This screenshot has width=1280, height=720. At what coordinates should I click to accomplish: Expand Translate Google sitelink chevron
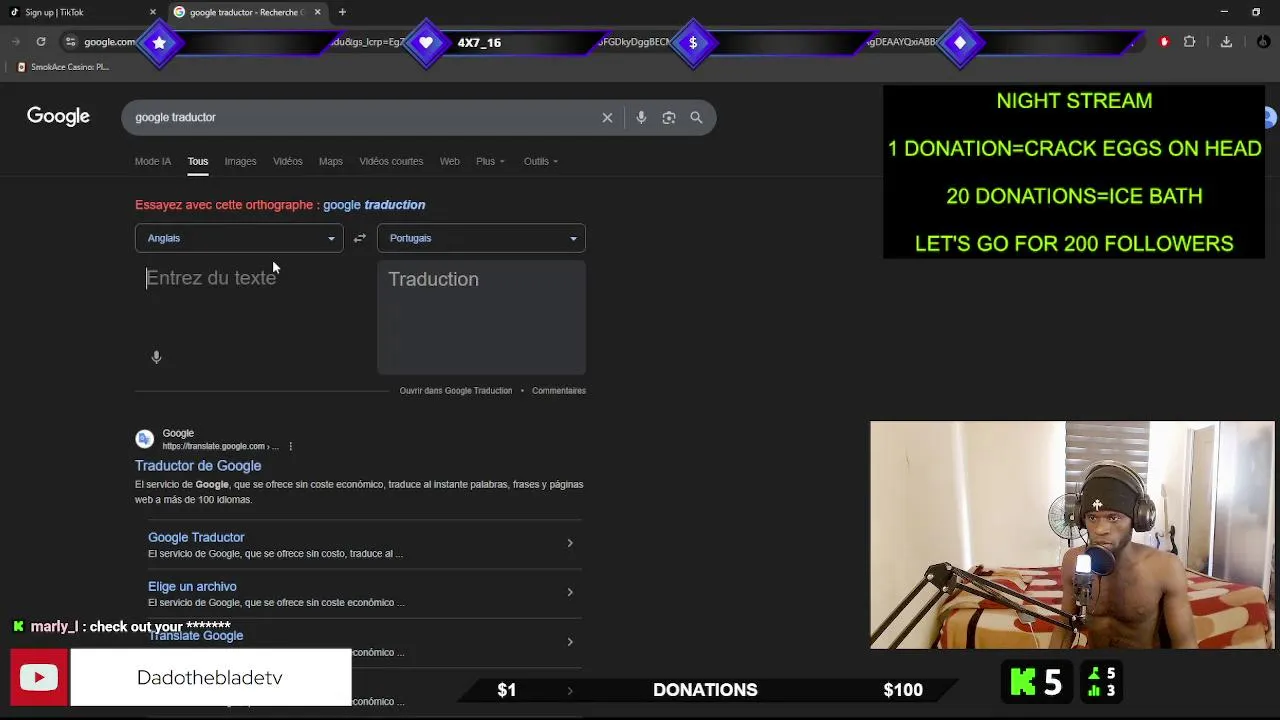tap(570, 642)
